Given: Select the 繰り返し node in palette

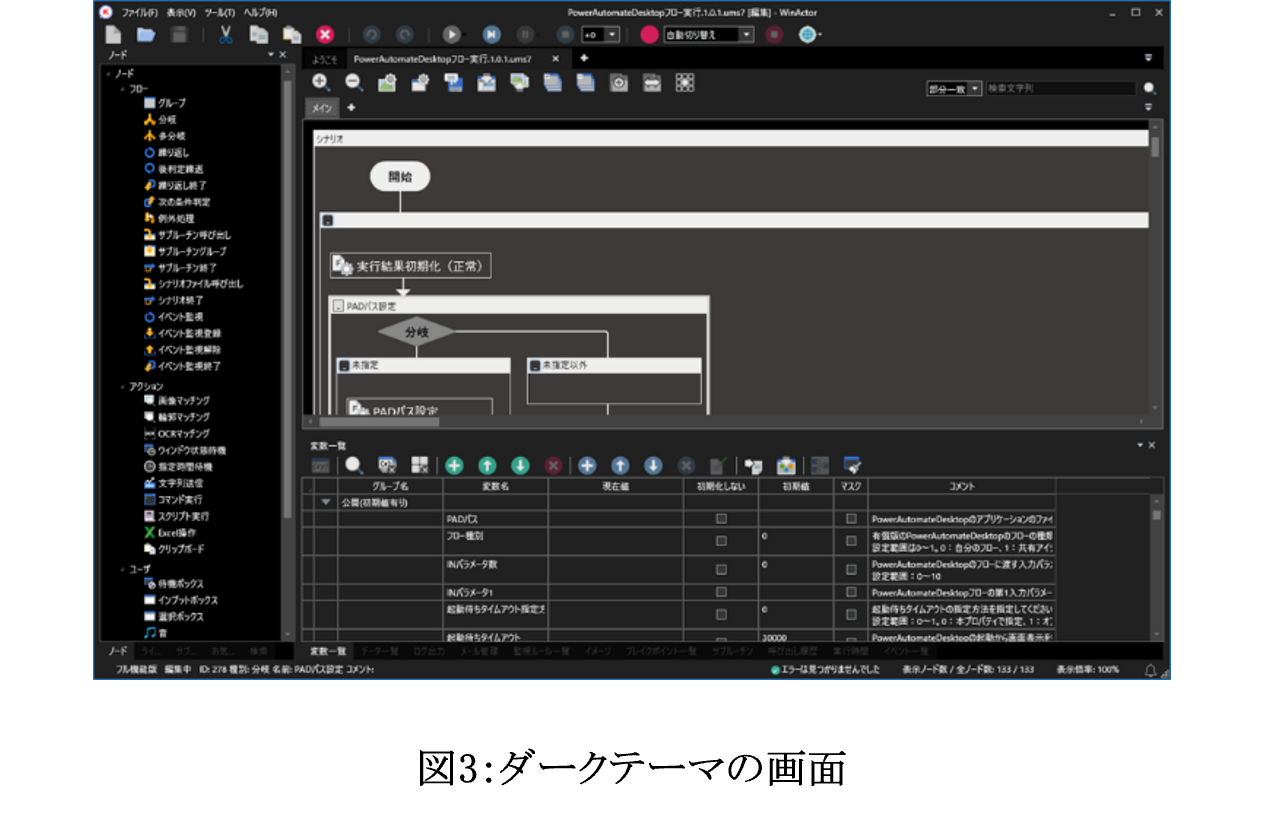Looking at the screenshot, I should pos(166,152).
